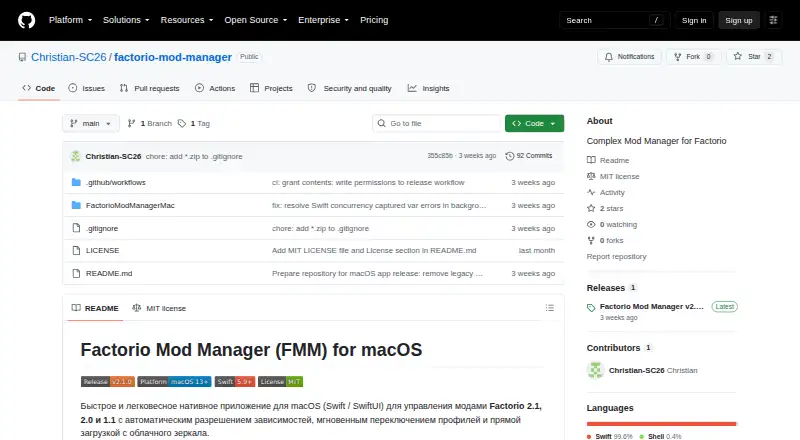Image resolution: width=800 pixels, height=440 pixels.
Task: Open the main branch selector
Action: (91, 124)
